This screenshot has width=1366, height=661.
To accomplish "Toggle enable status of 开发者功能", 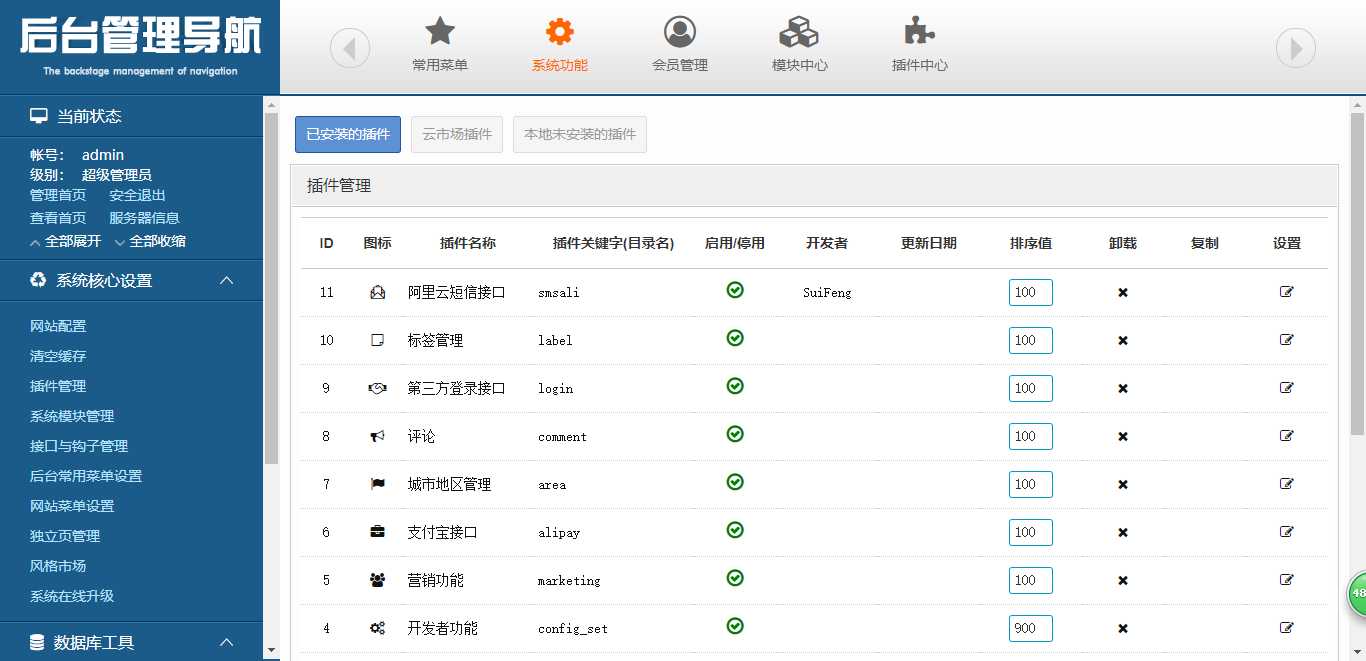I will tap(735, 626).
